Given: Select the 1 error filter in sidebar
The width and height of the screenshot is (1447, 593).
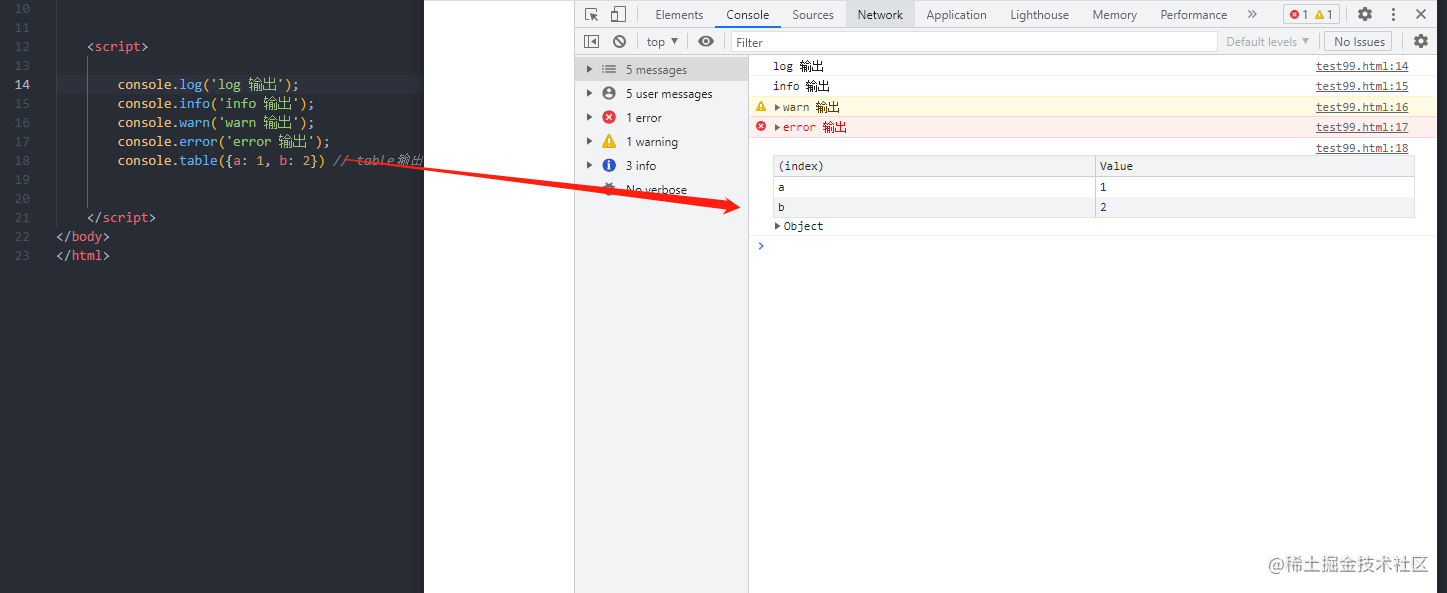Looking at the screenshot, I should pos(643,117).
